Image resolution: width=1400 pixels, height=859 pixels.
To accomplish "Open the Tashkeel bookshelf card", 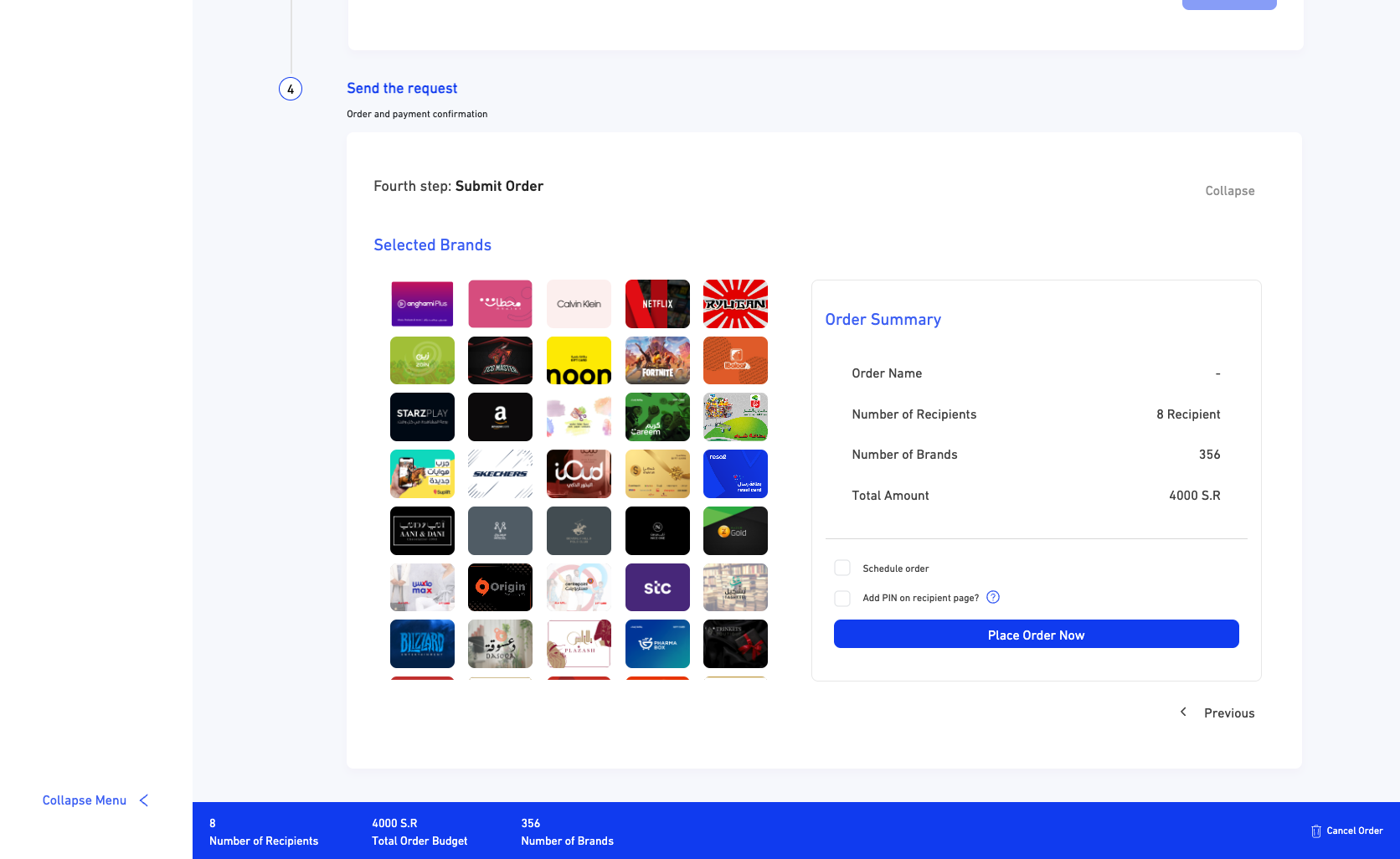I will click(735, 588).
